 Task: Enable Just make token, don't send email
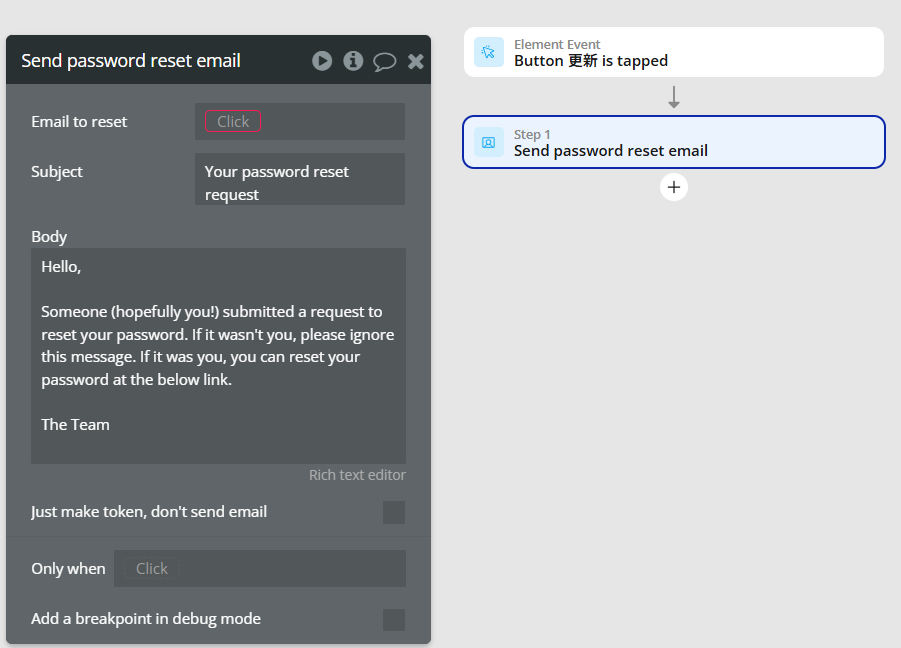tap(394, 512)
